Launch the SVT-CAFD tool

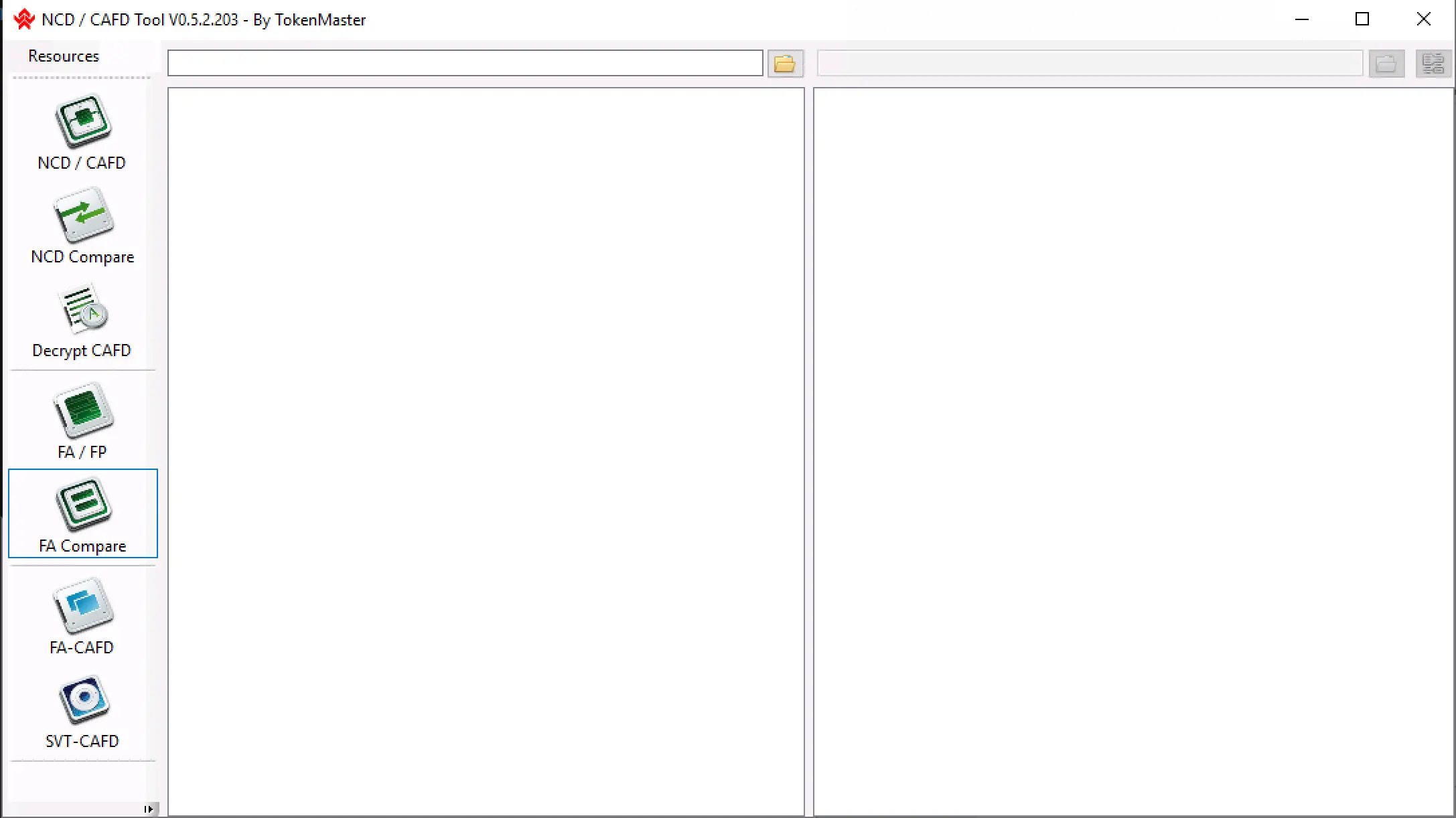(82, 711)
